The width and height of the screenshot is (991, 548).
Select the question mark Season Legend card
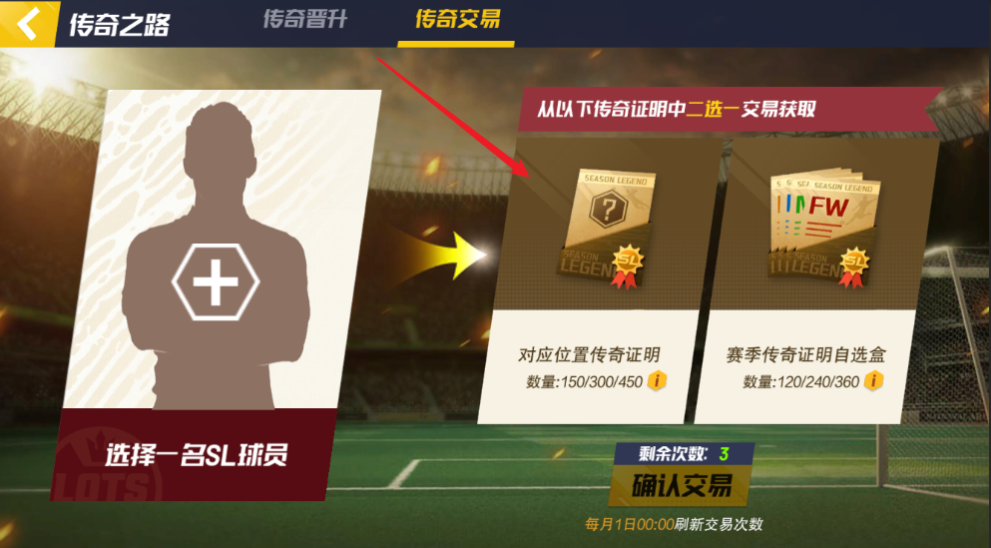coord(607,228)
